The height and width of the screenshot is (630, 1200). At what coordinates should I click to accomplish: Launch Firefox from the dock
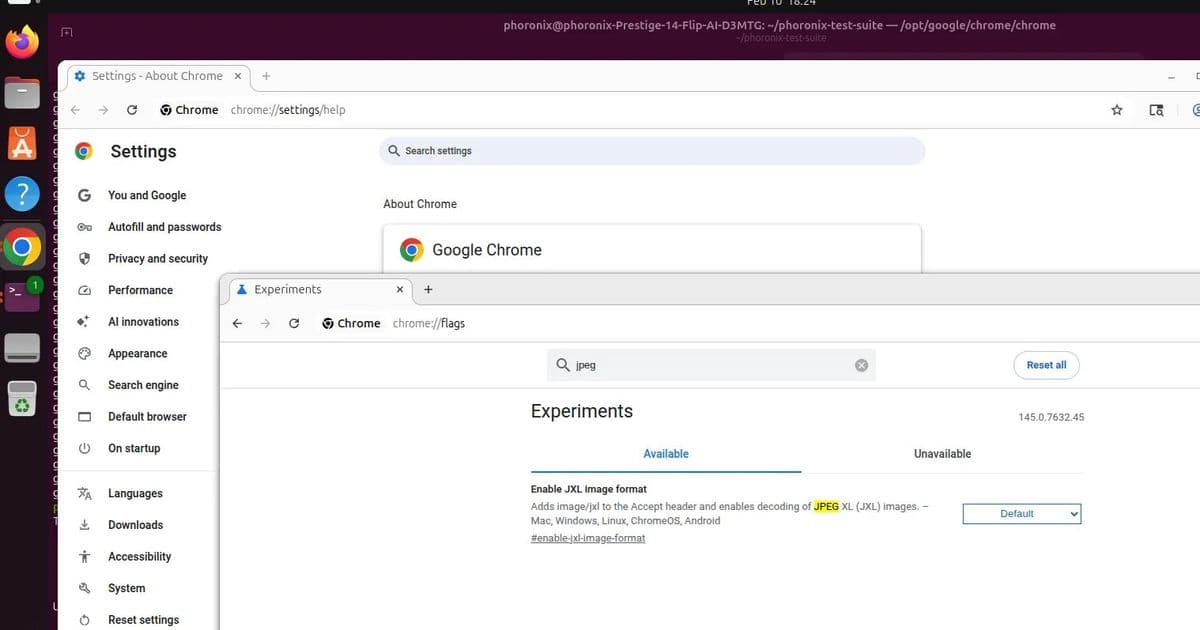(x=22, y=42)
